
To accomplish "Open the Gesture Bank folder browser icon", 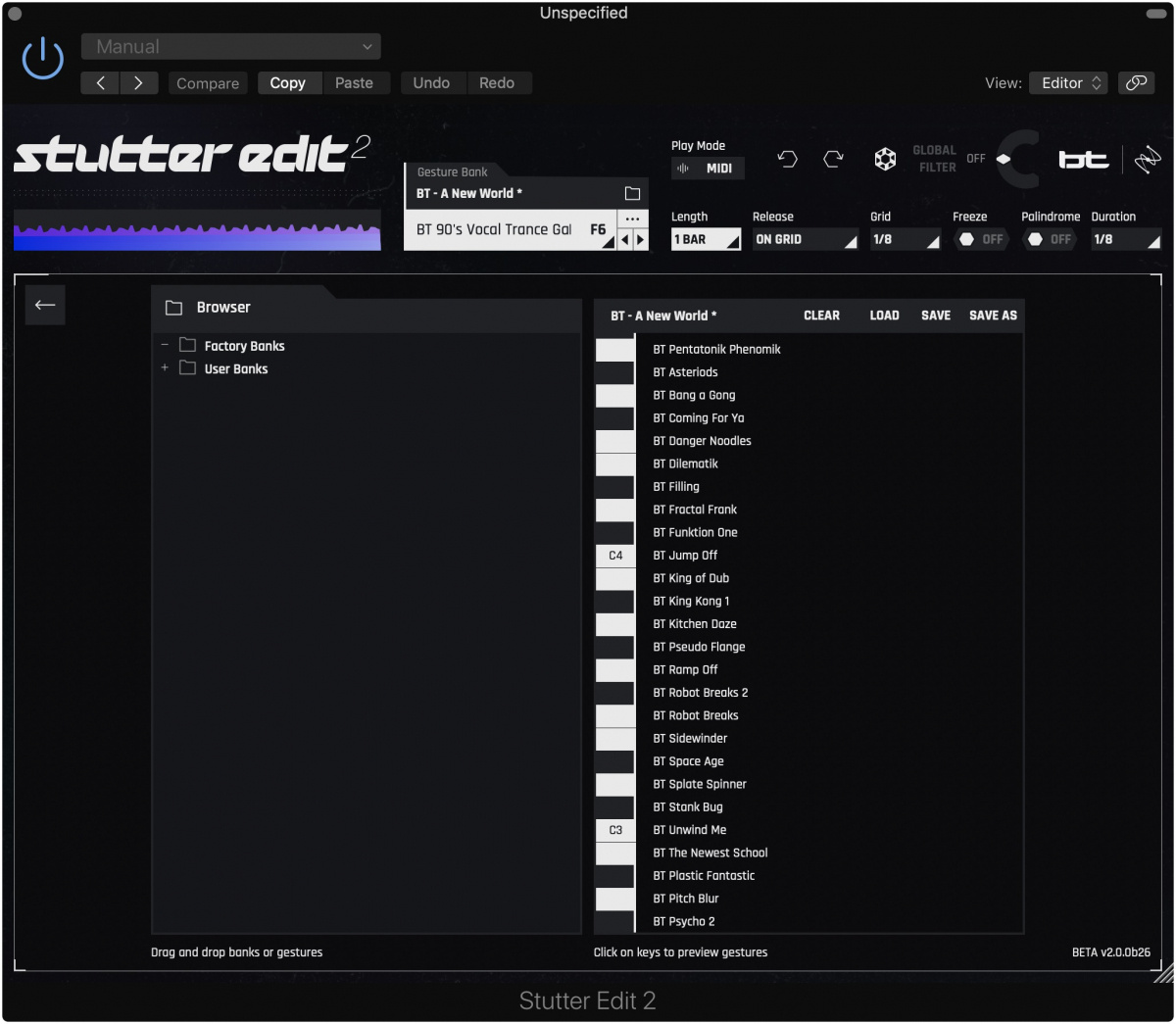I will point(632,192).
